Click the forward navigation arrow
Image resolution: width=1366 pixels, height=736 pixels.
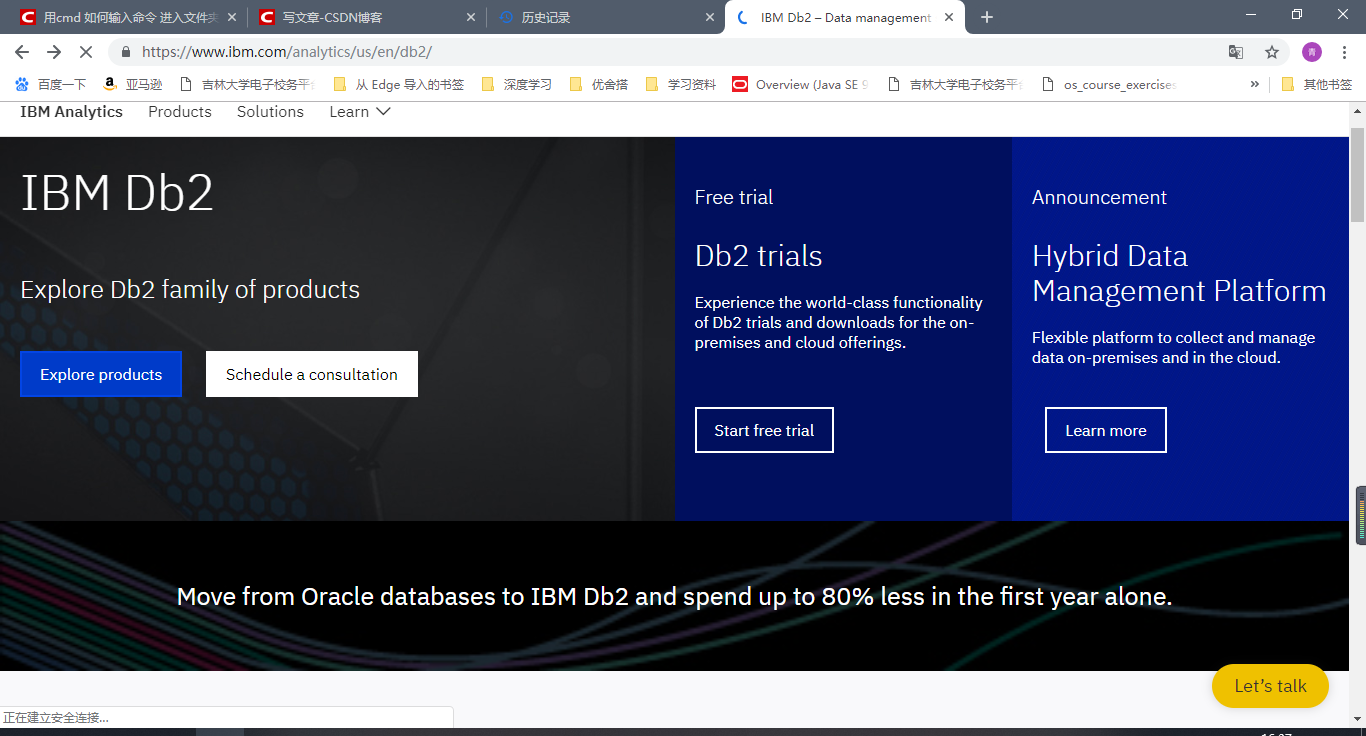click(55, 51)
